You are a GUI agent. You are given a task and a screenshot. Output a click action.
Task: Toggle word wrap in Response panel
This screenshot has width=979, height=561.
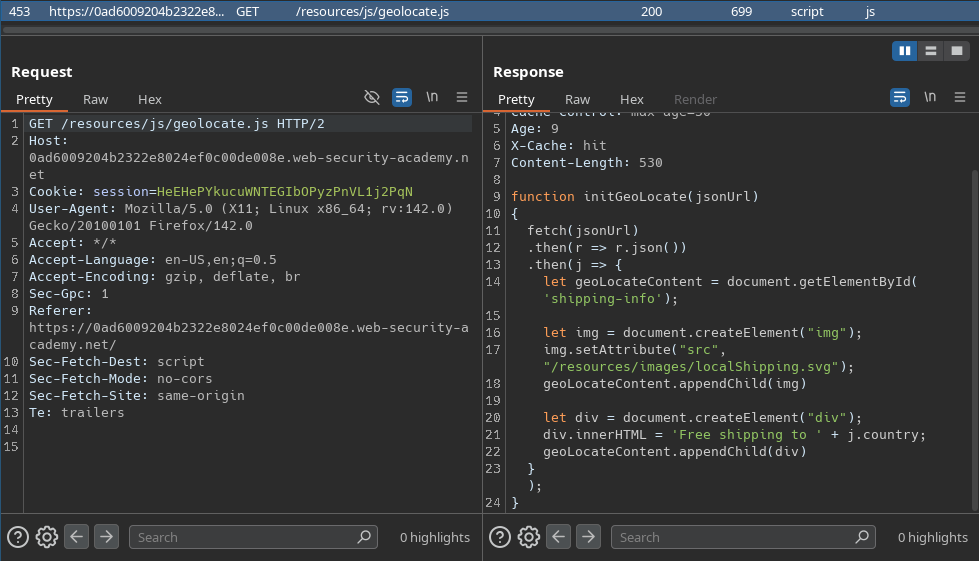pyautogui.click(x=900, y=97)
